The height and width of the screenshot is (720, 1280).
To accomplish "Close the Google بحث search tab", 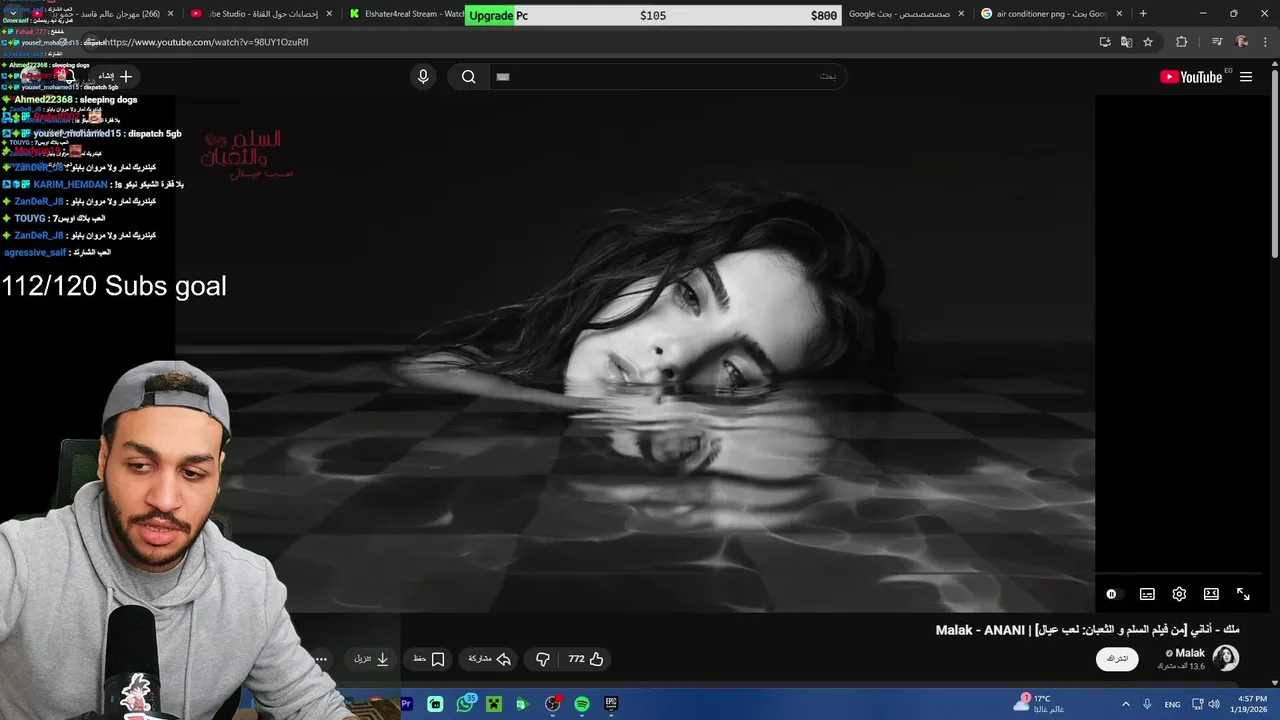I will 961,14.
